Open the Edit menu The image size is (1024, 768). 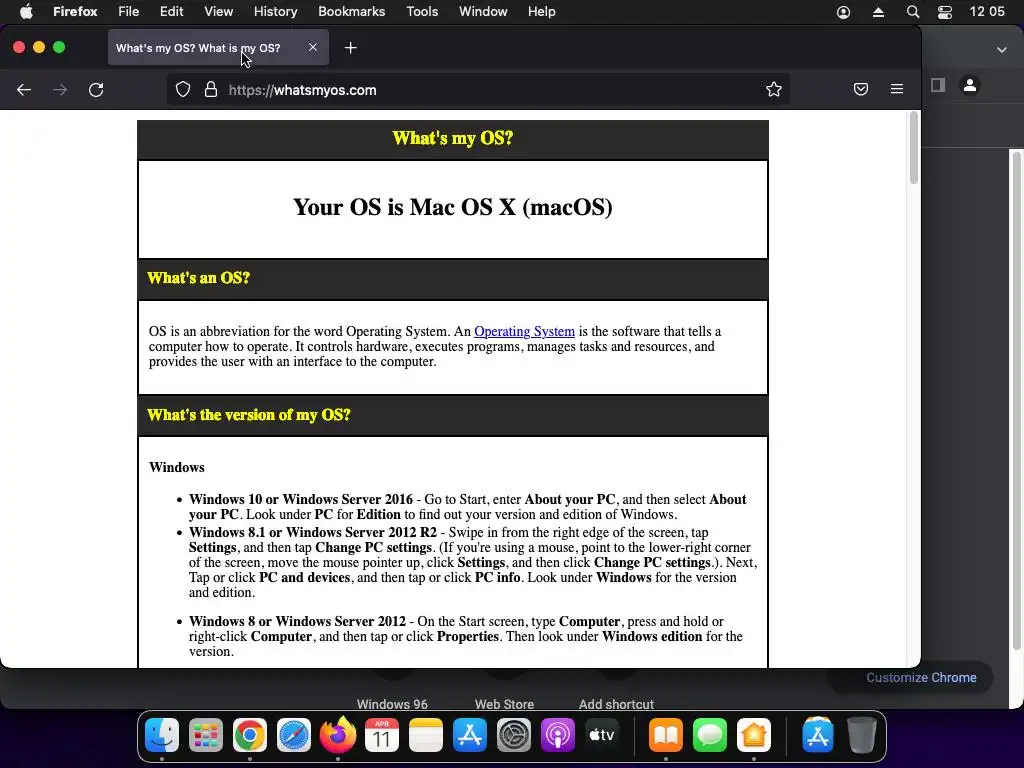[x=171, y=12]
